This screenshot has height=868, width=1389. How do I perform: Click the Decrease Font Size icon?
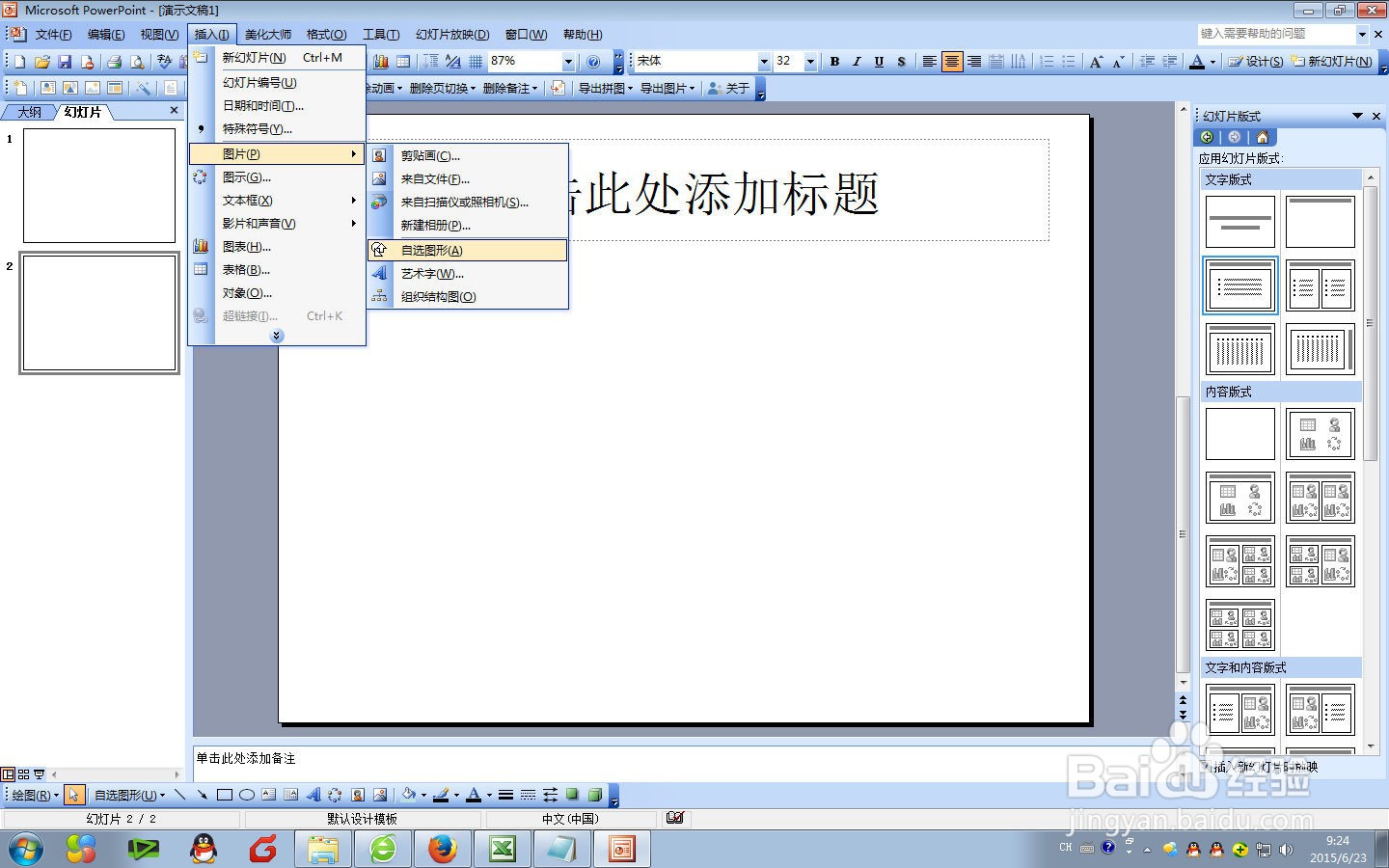pos(1119,62)
